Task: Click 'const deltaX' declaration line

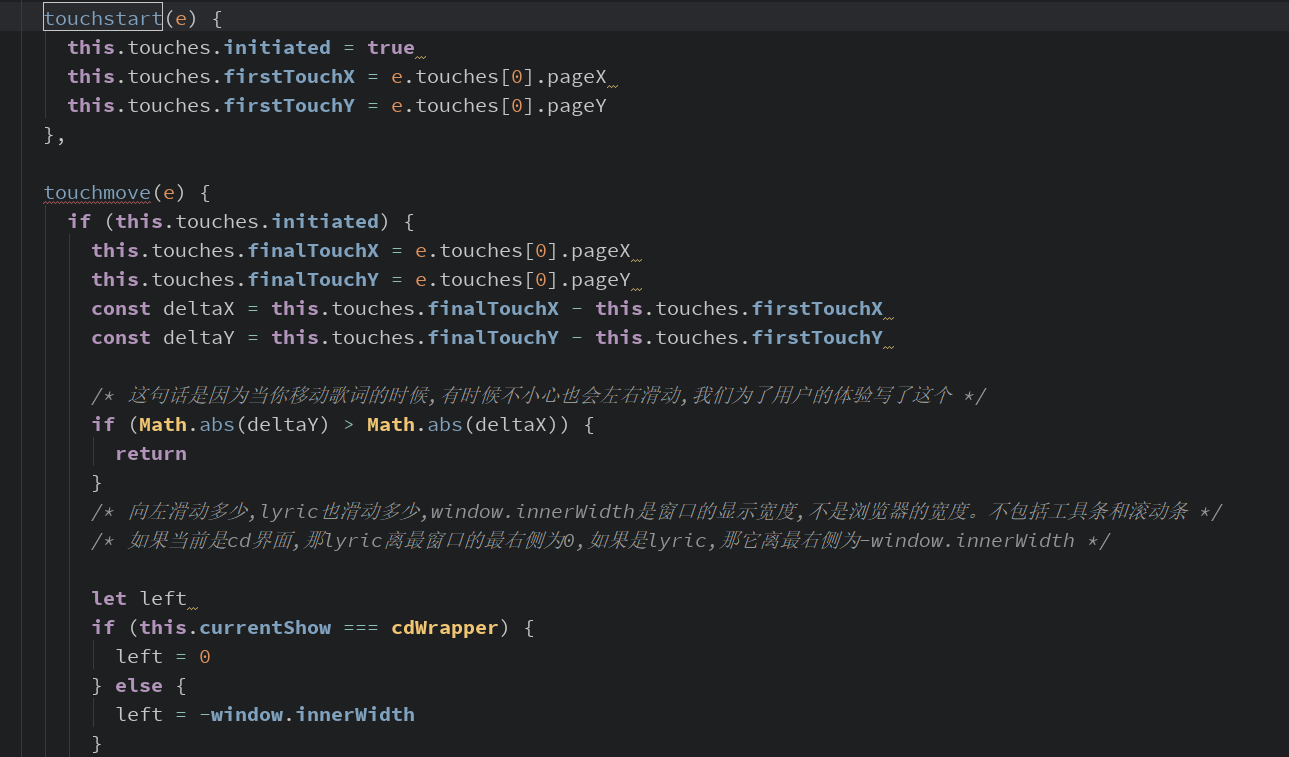Action: pyautogui.click(x=487, y=308)
